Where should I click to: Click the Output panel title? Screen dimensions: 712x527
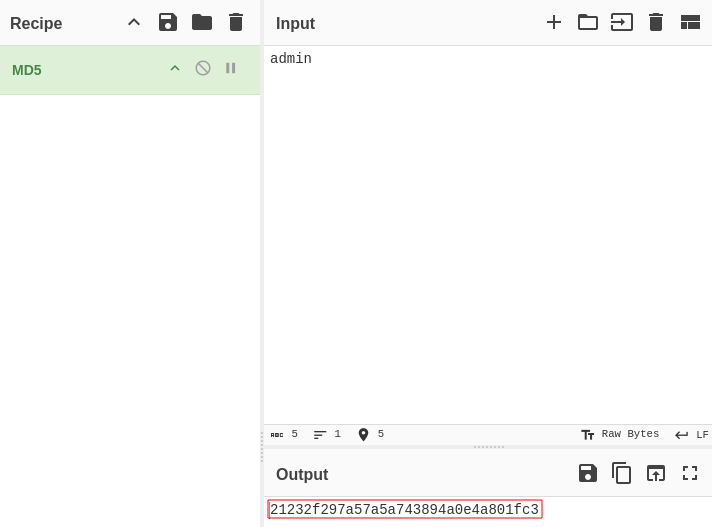[x=302, y=474]
